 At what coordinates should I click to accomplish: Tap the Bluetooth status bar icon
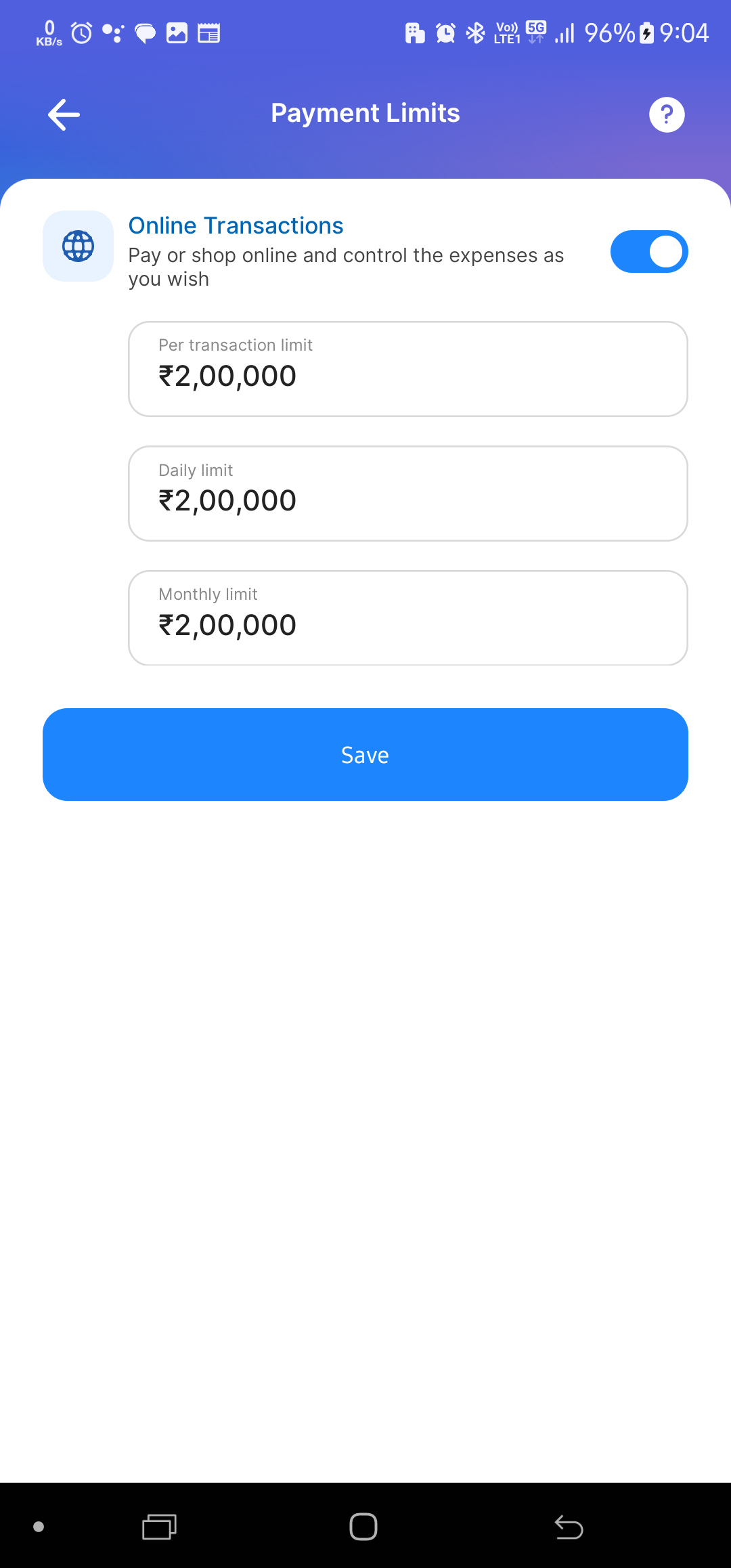tap(476, 32)
